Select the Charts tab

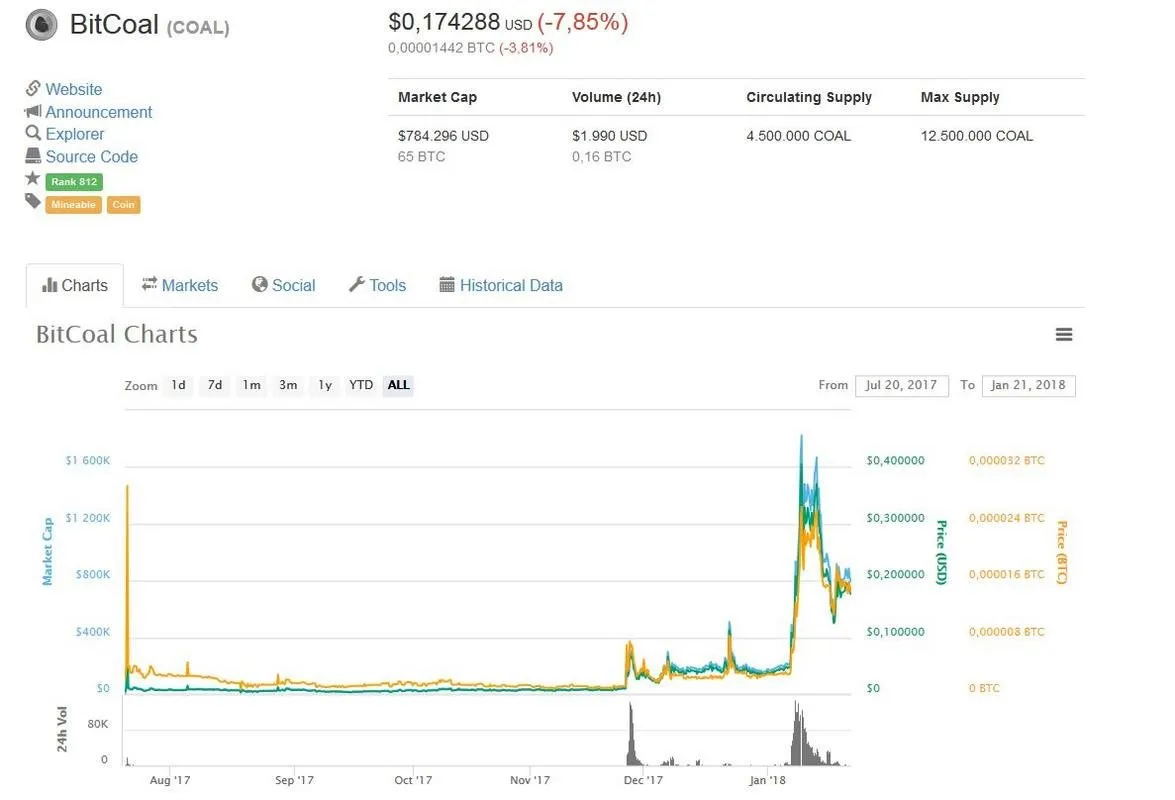point(75,285)
